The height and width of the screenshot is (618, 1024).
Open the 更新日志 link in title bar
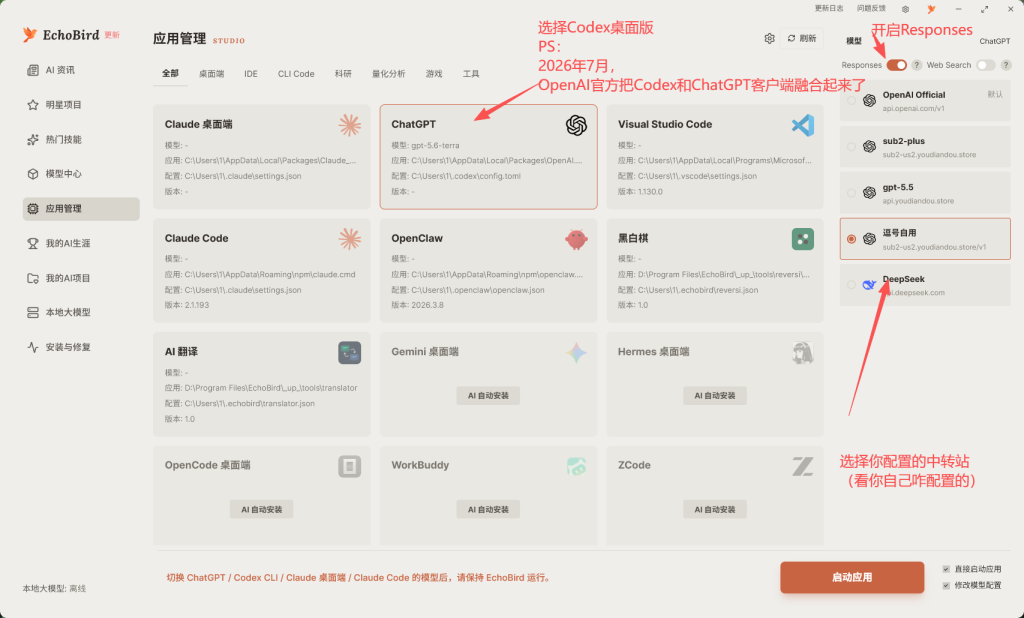(x=829, y=8)
